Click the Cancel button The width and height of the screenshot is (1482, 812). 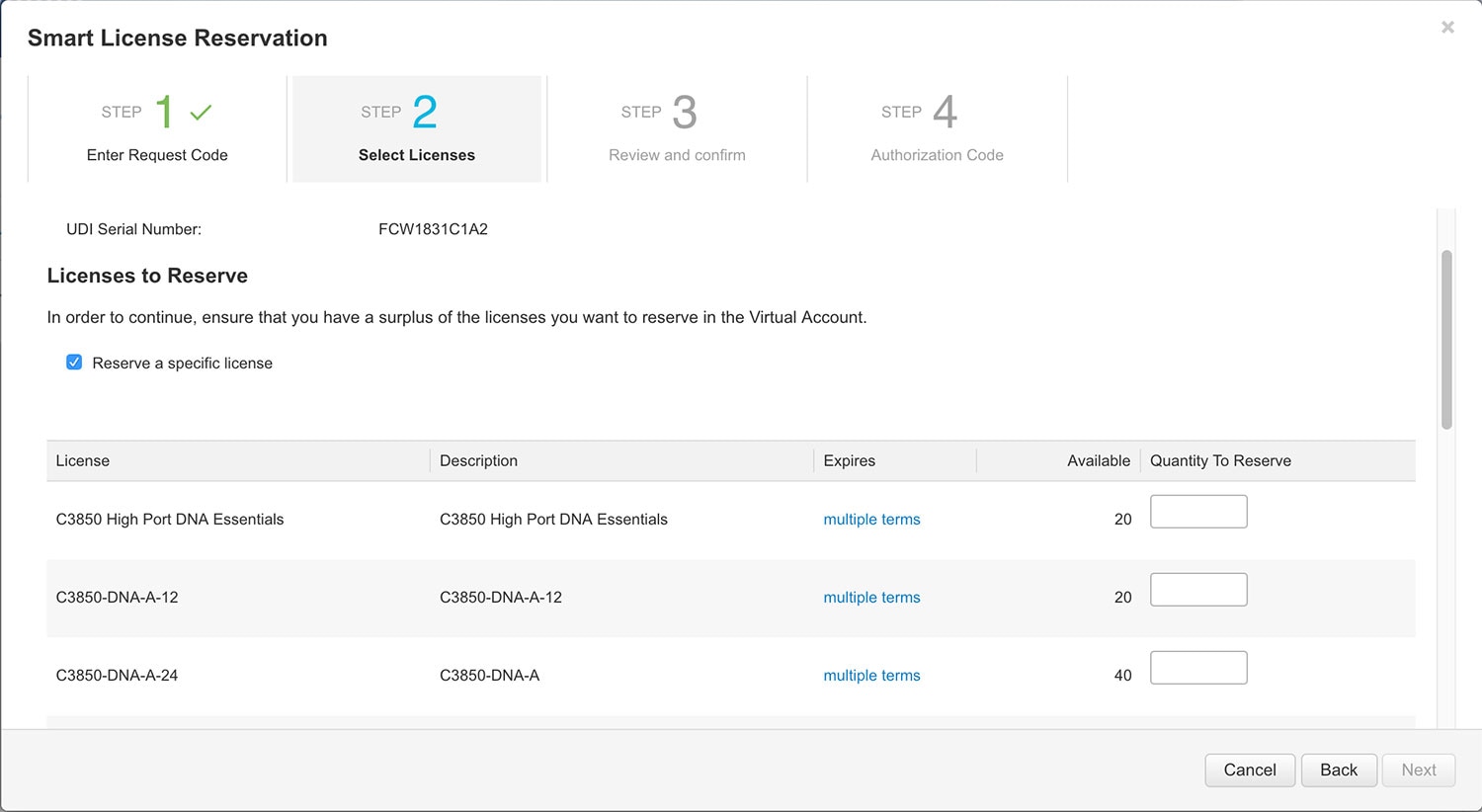[1250, 771]
